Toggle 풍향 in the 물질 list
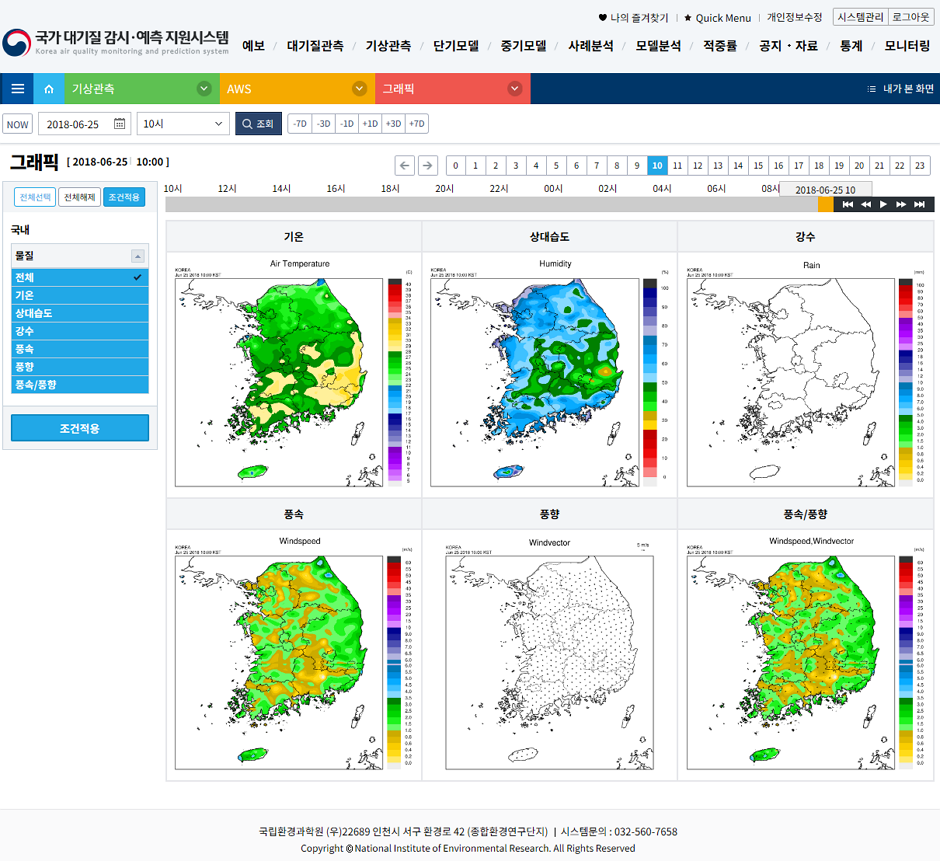 80,366
